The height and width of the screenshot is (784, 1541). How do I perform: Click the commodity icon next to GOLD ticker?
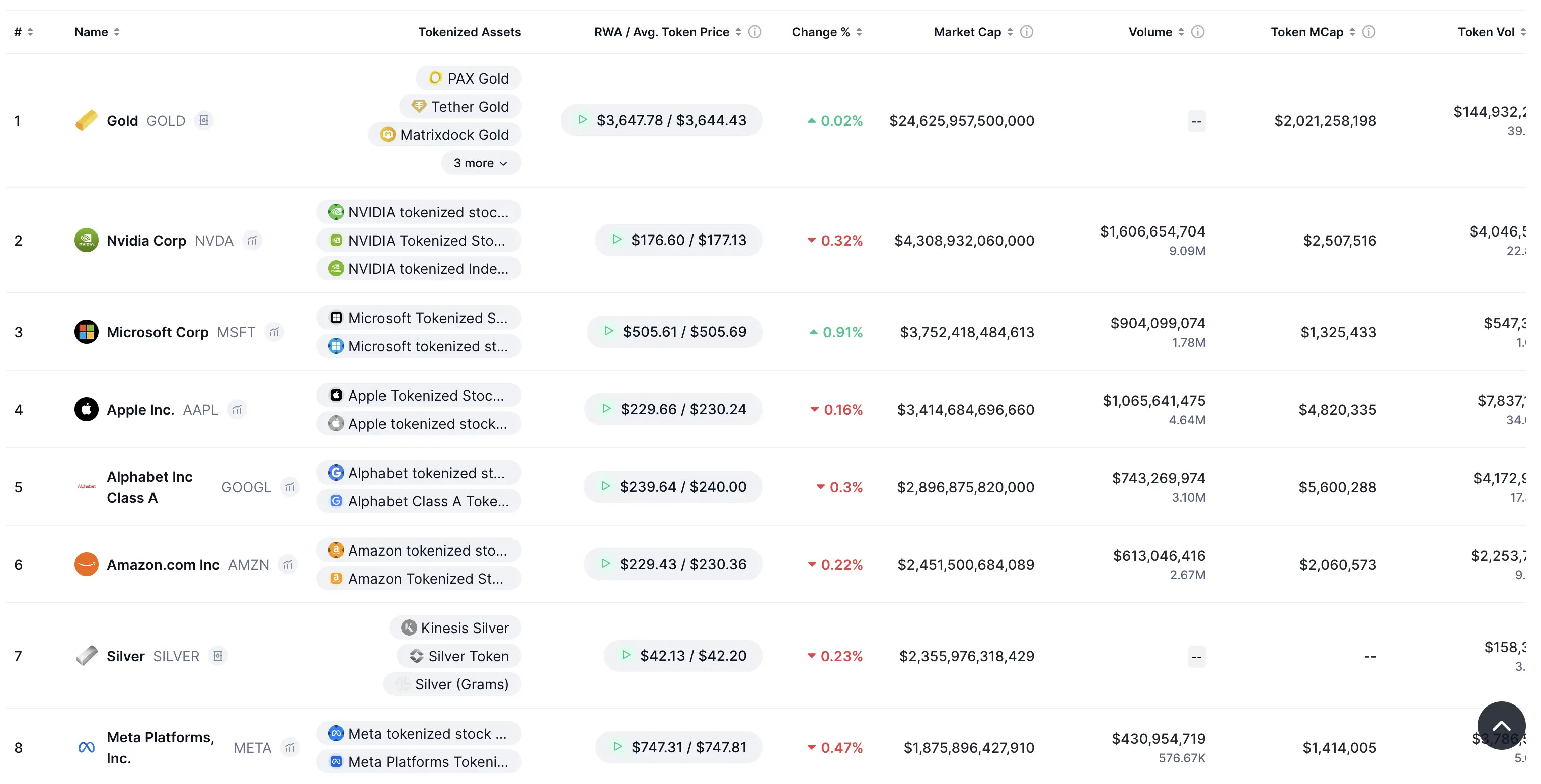204,121
